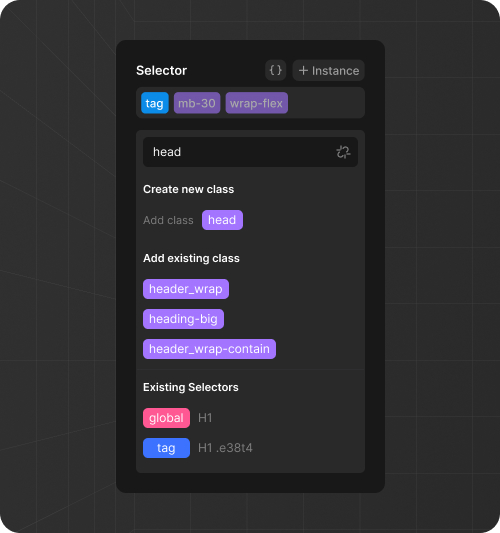Image resolution: width=500 pixels, height=533 pixels.
Task: Choose the pink global selector badge
Action: (x=166, y=418)
